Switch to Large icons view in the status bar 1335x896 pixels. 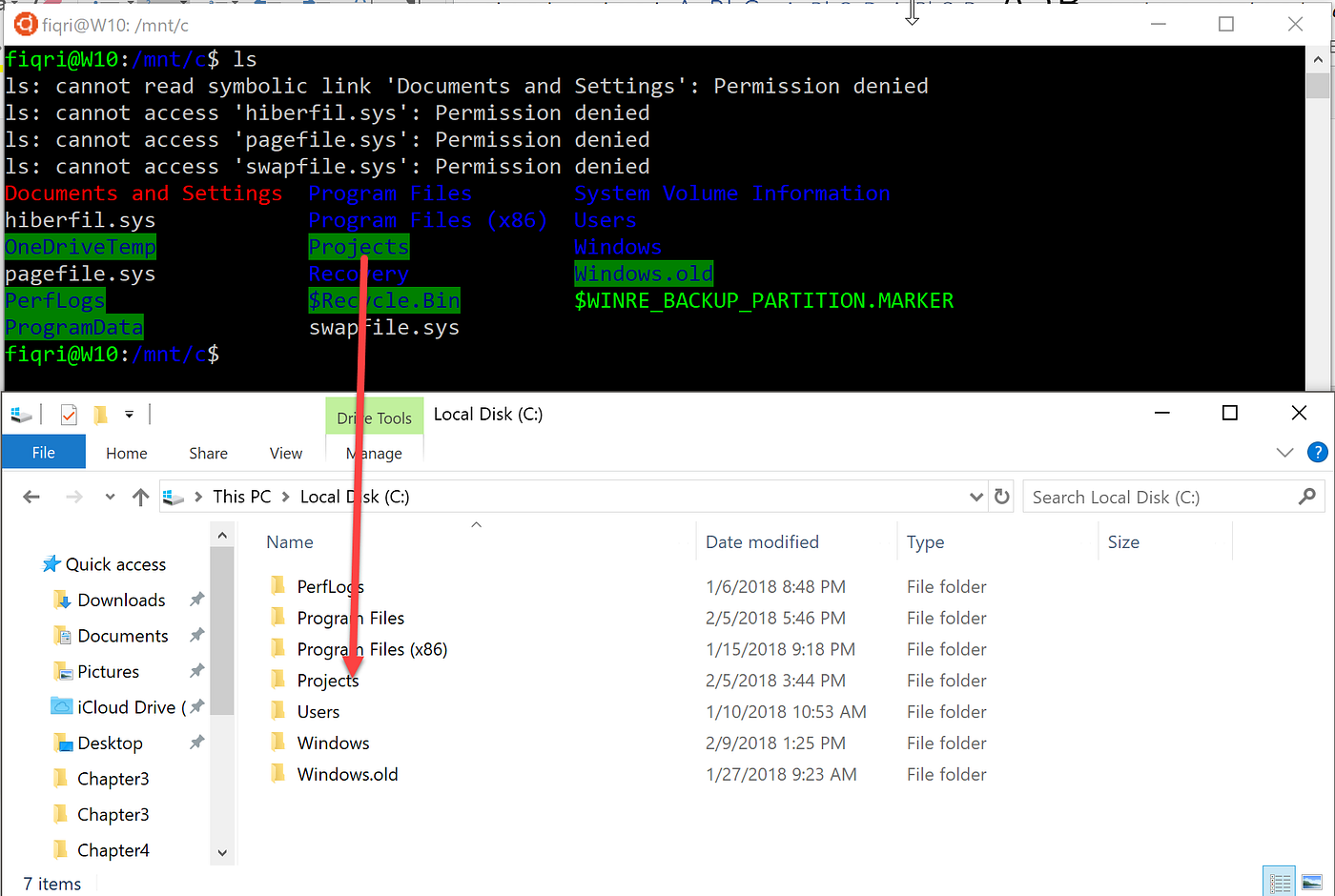(1312, 881)
